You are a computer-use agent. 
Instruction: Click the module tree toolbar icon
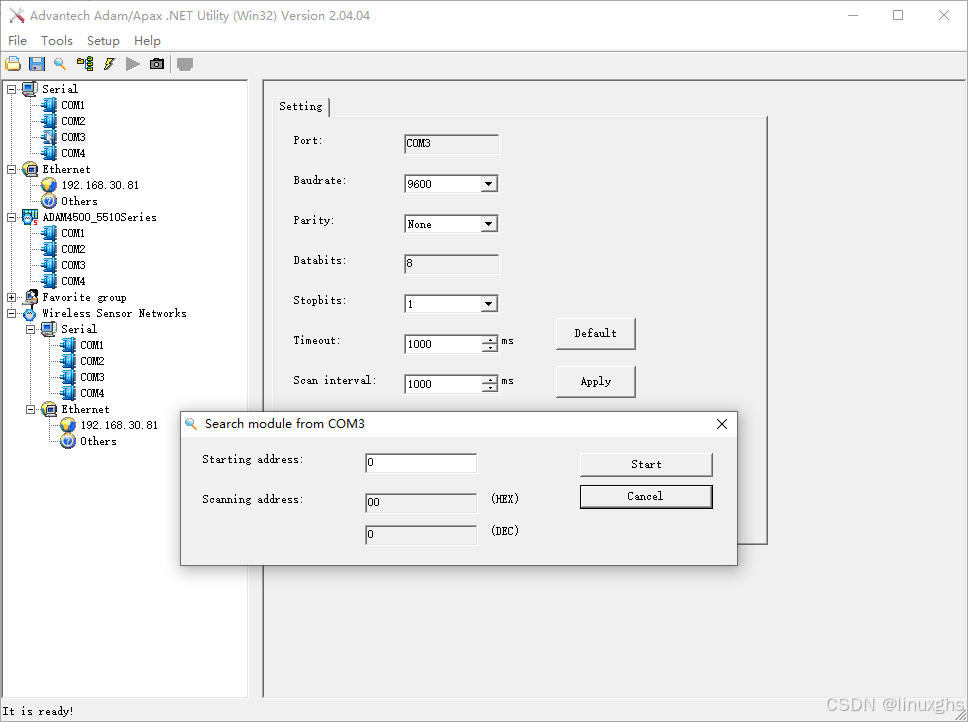(x=85, y=64)
